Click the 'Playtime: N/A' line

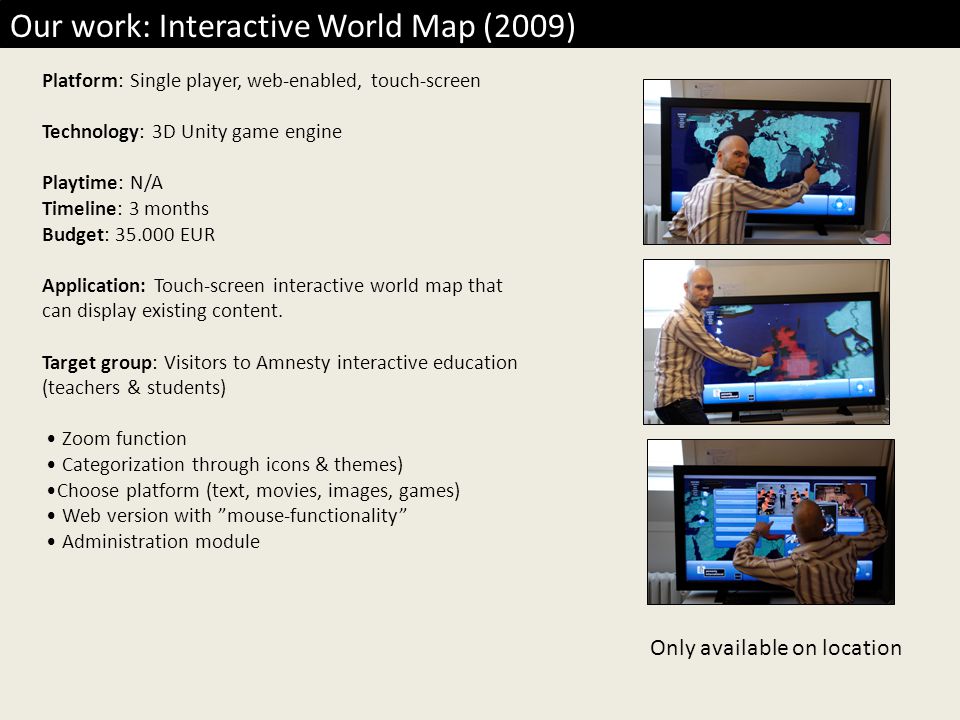coord(102,182)
